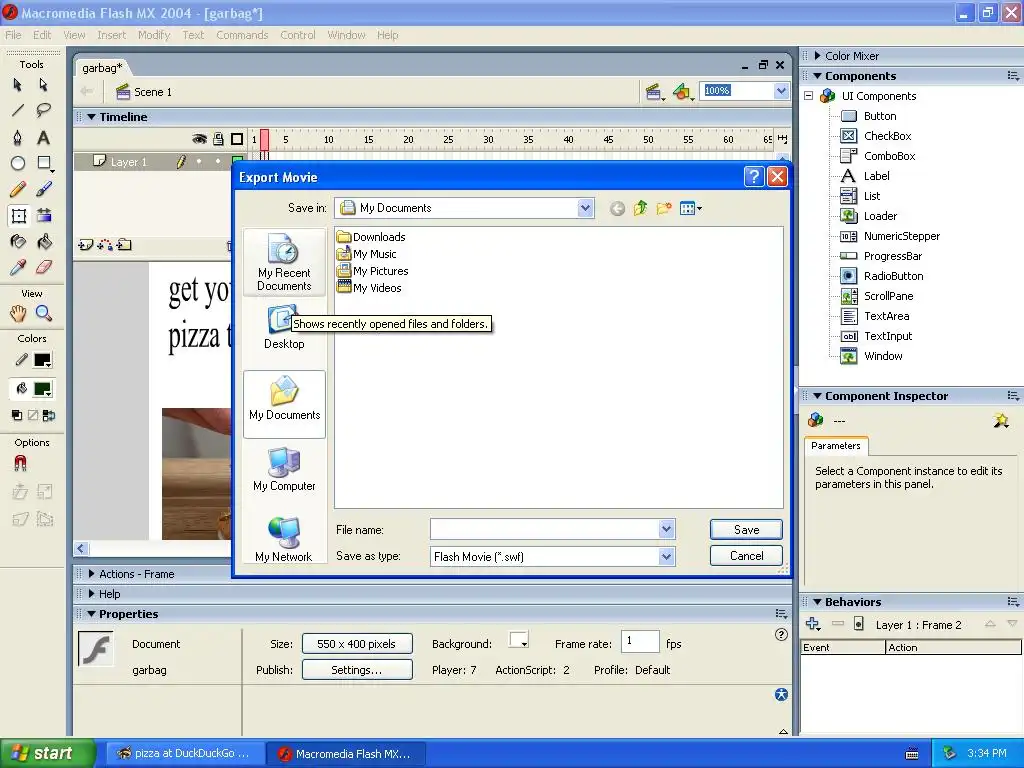Click the File name input field
The image size is (1024, 768).
click(545, 529)
